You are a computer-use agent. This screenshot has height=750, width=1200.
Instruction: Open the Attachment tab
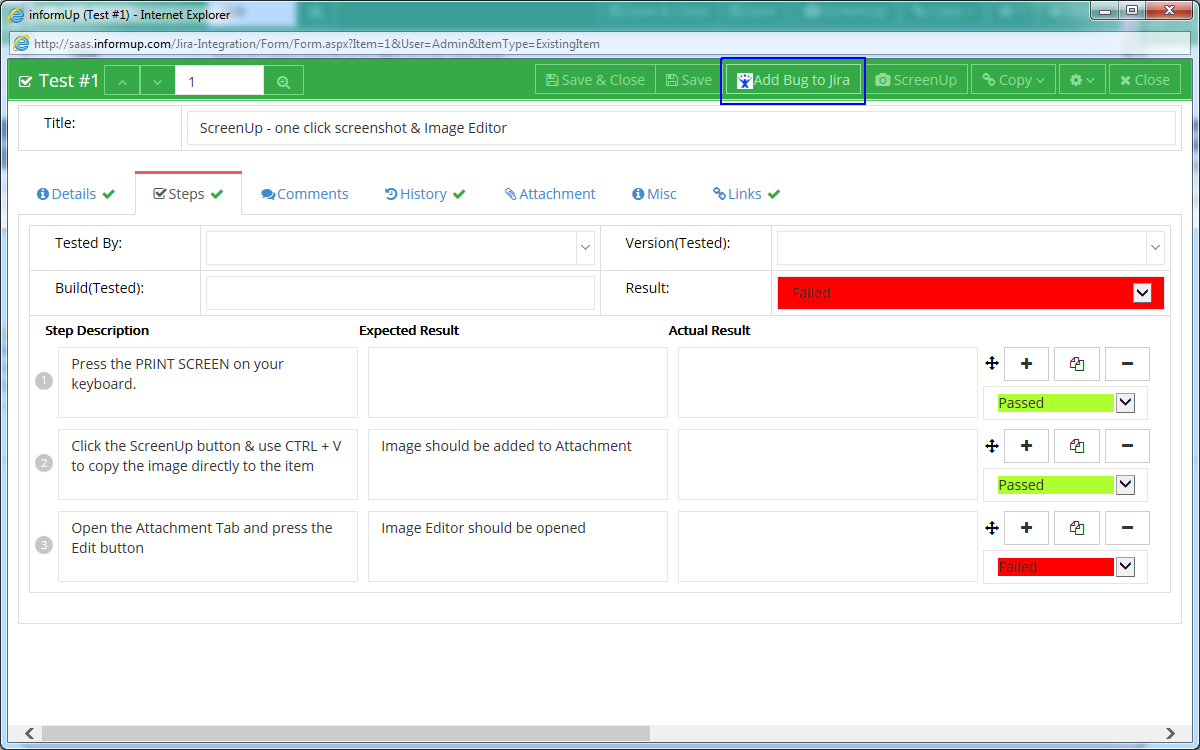[550, 194]
